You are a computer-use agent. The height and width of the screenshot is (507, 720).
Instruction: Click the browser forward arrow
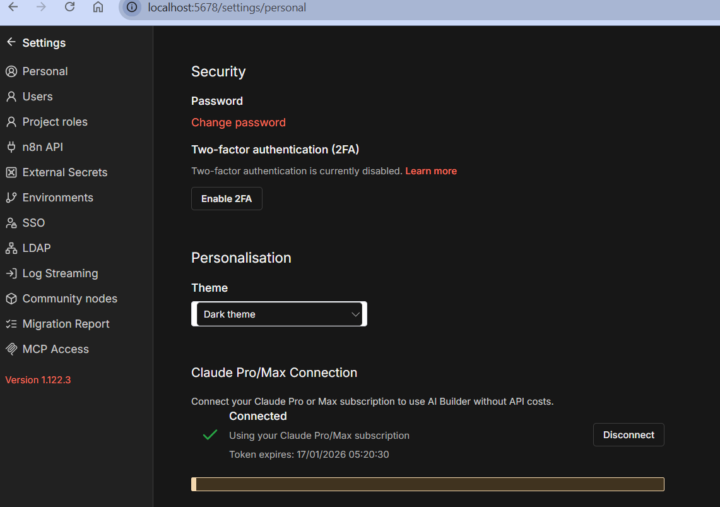coord(41,7)
